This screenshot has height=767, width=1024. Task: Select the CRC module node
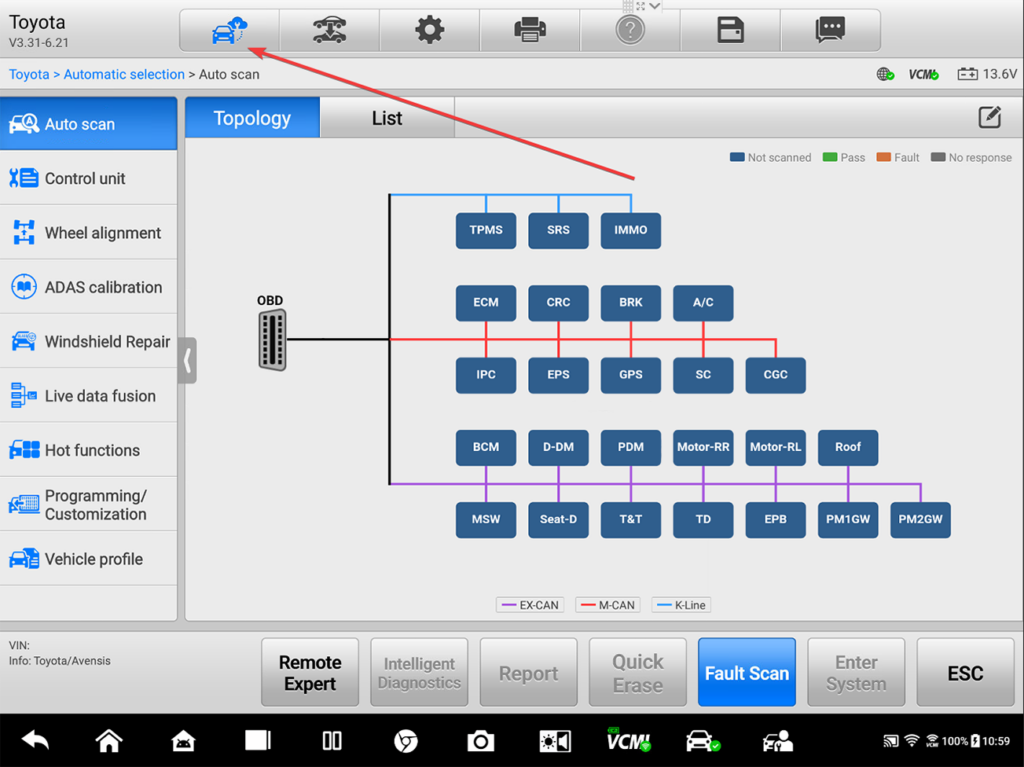click(558, 302)
